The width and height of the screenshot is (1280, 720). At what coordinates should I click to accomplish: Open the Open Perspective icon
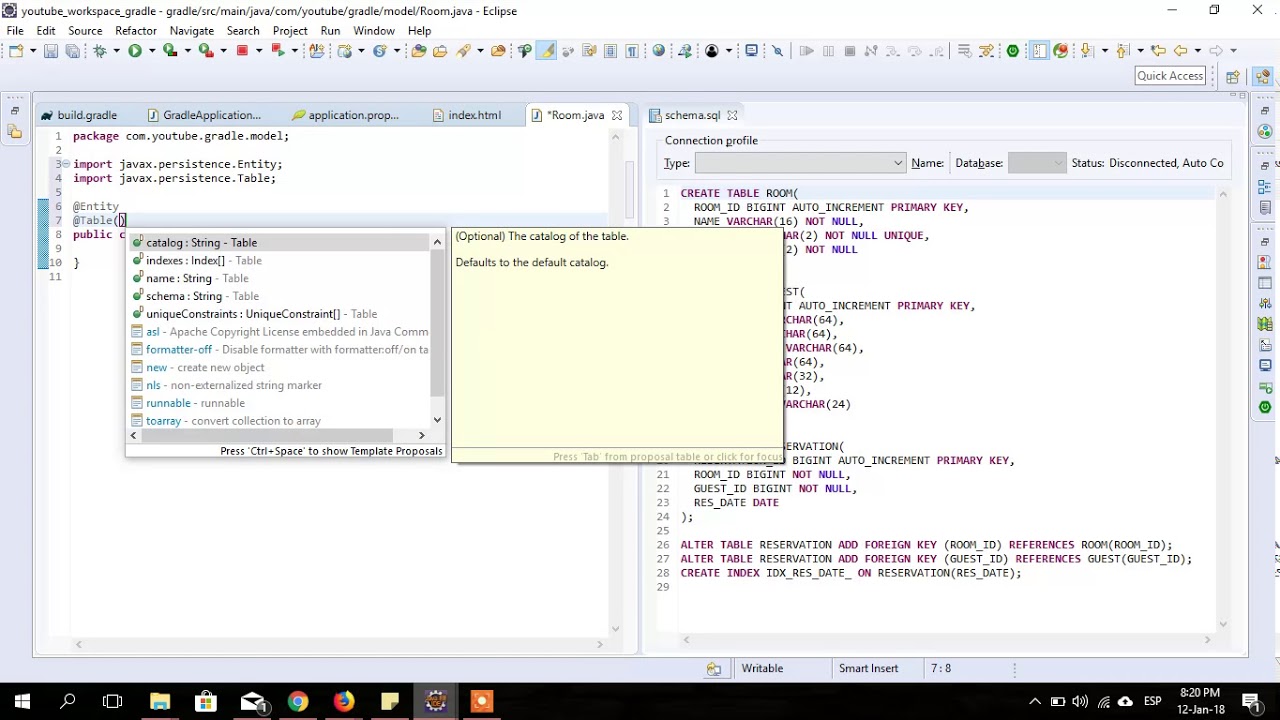point(1233,76)
